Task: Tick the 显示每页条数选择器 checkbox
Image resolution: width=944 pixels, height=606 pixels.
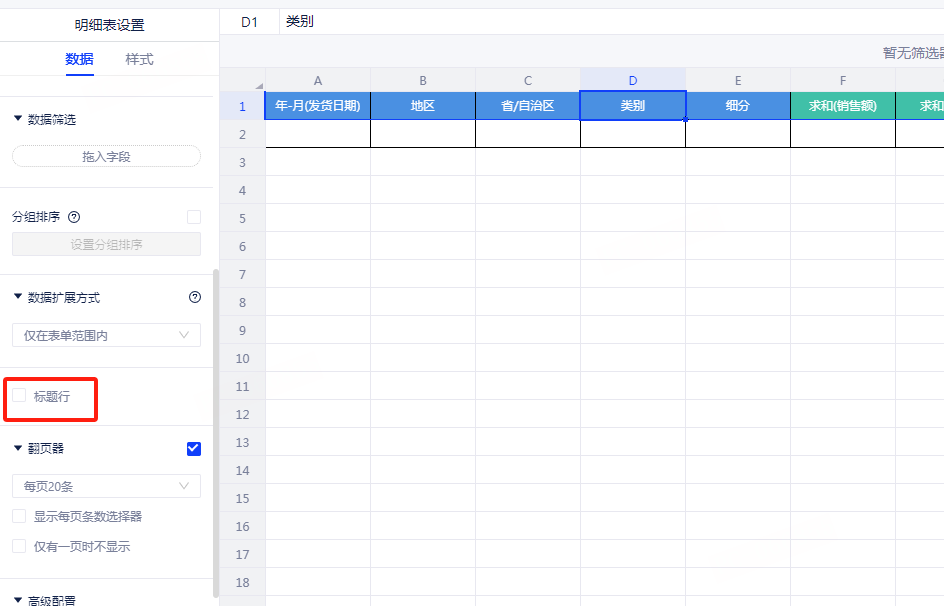Action: (19, 516)
